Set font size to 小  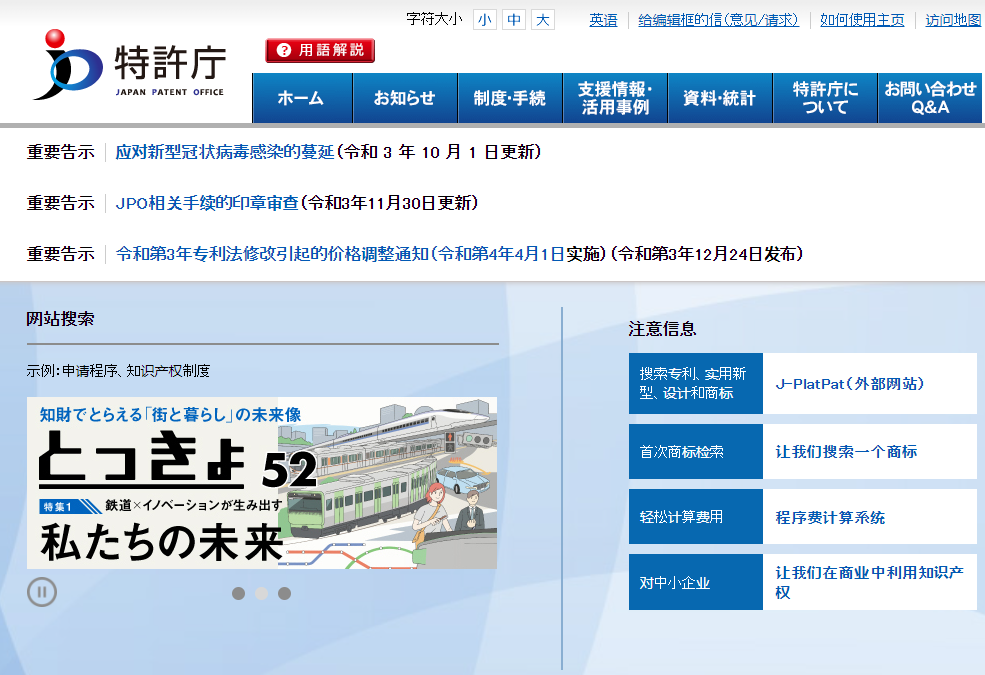tap(484, 19)
